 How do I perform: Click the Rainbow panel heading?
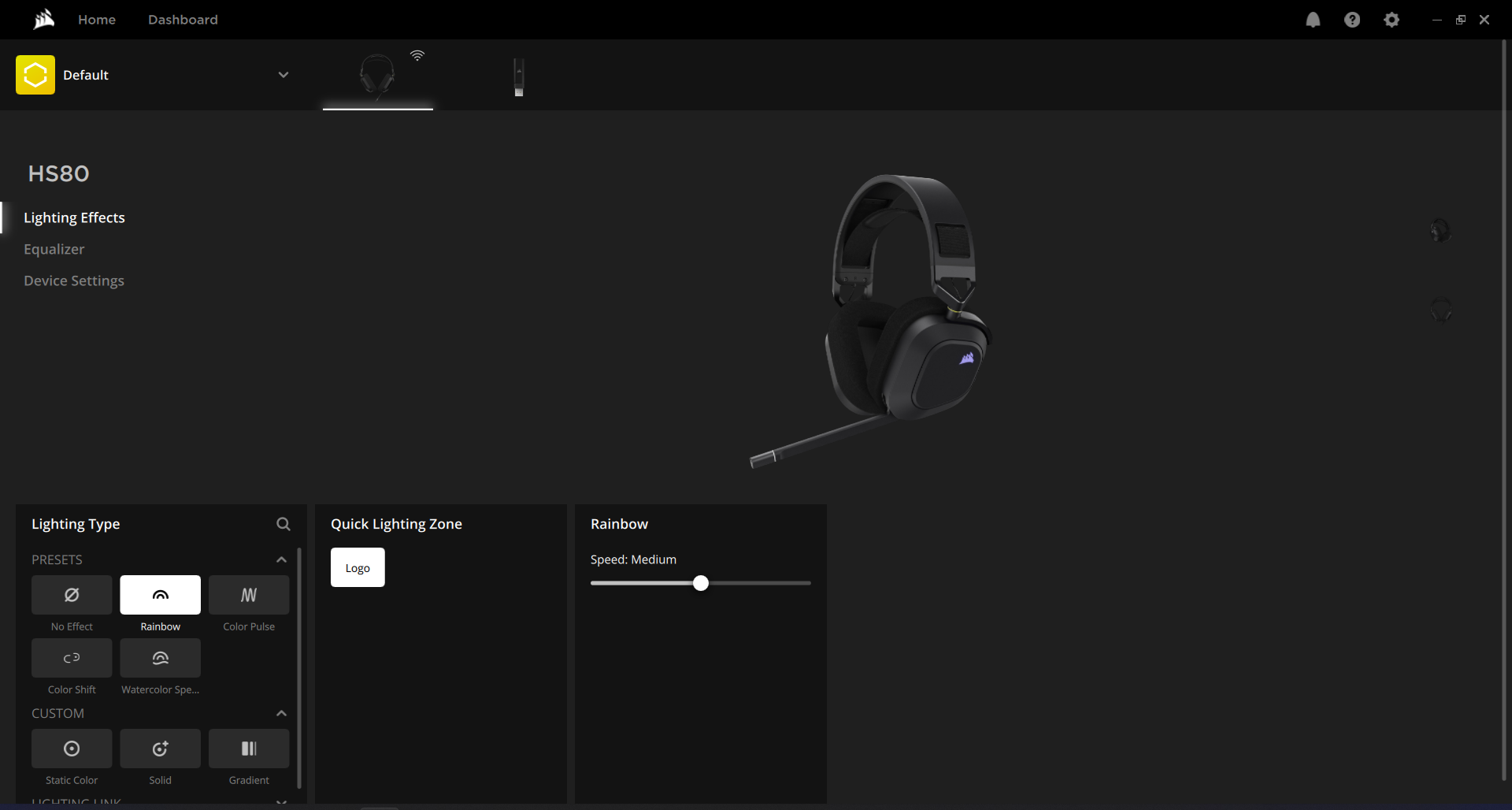coord(619,524)
